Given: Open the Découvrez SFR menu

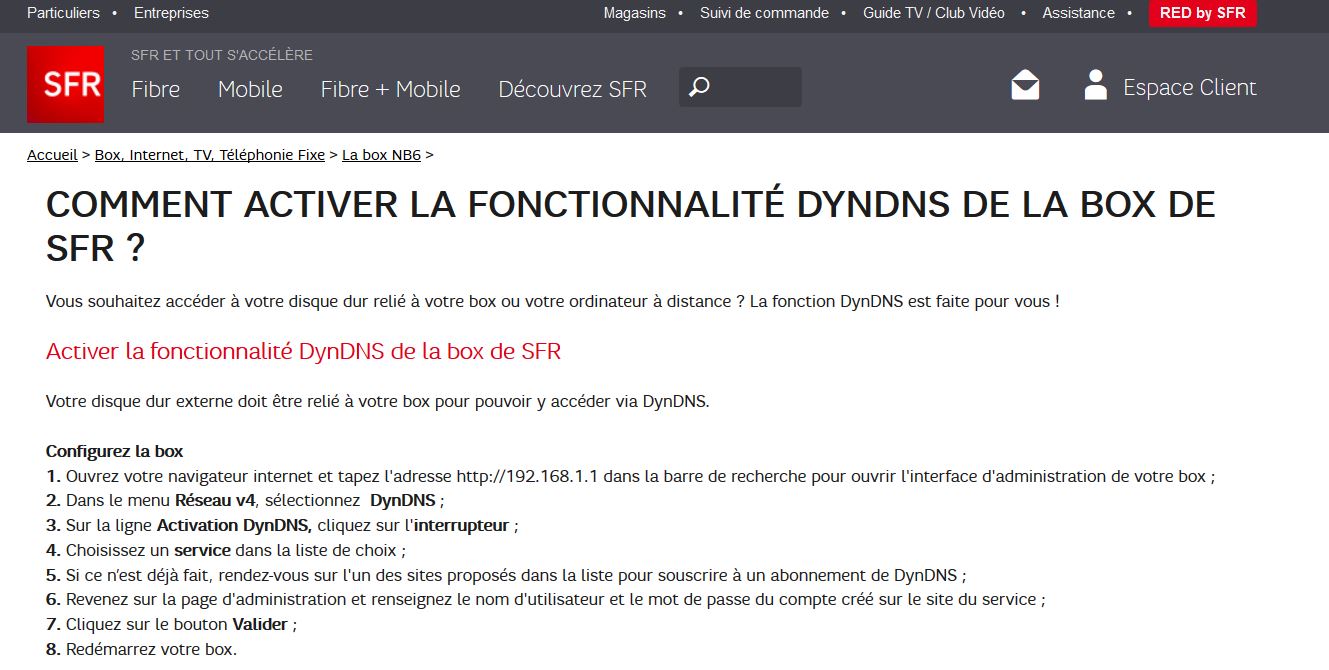Looking at the screenshot, I should point(572,89).
